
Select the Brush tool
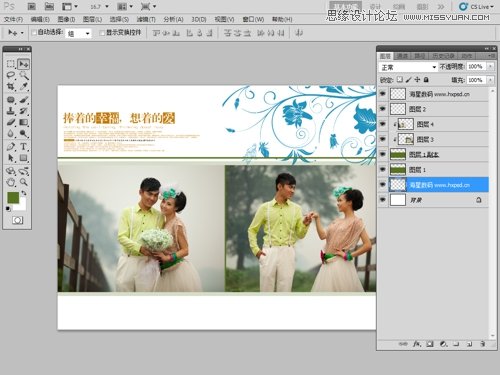tap(23, 100)
